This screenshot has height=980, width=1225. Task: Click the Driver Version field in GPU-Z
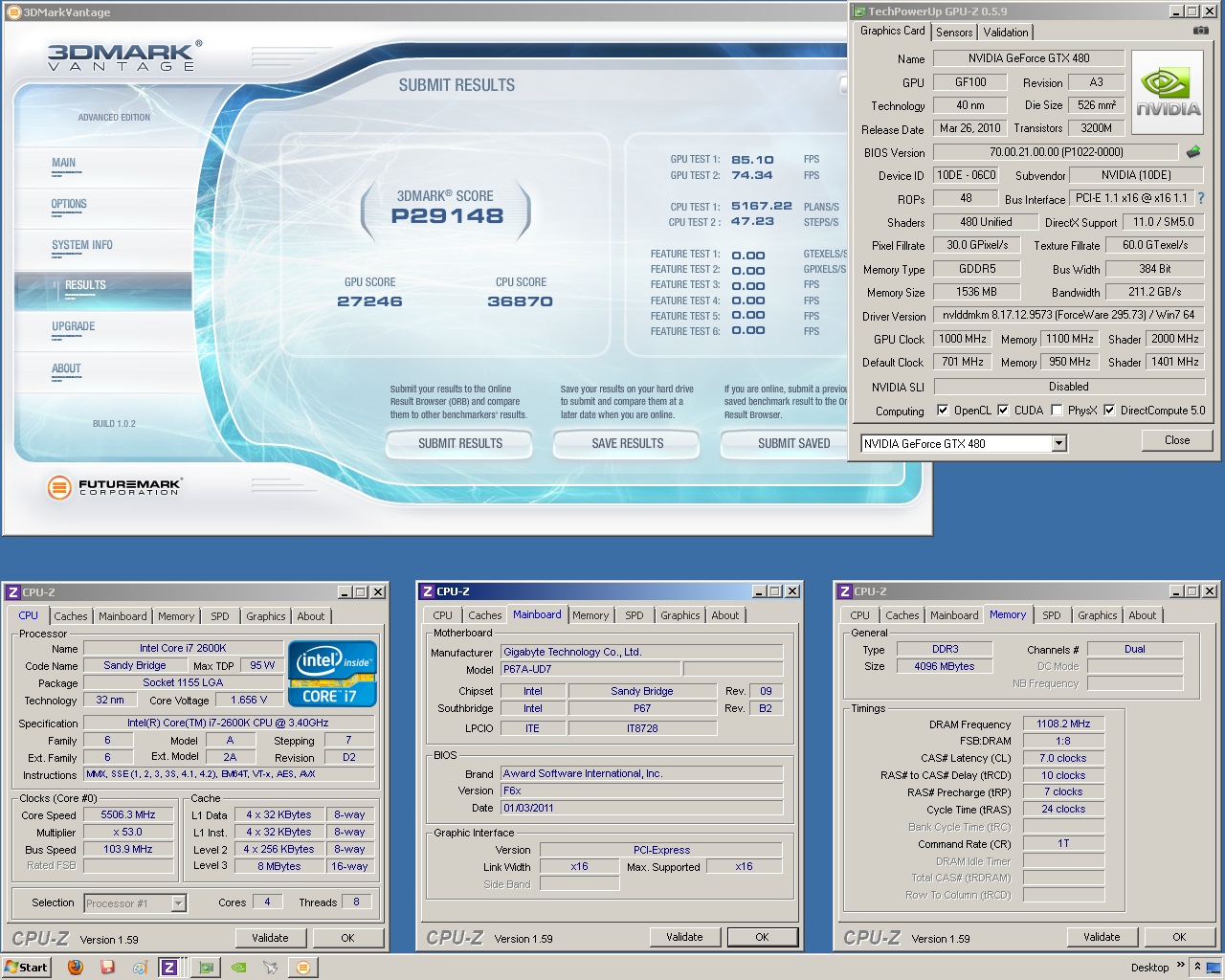tap(1068, 315)
